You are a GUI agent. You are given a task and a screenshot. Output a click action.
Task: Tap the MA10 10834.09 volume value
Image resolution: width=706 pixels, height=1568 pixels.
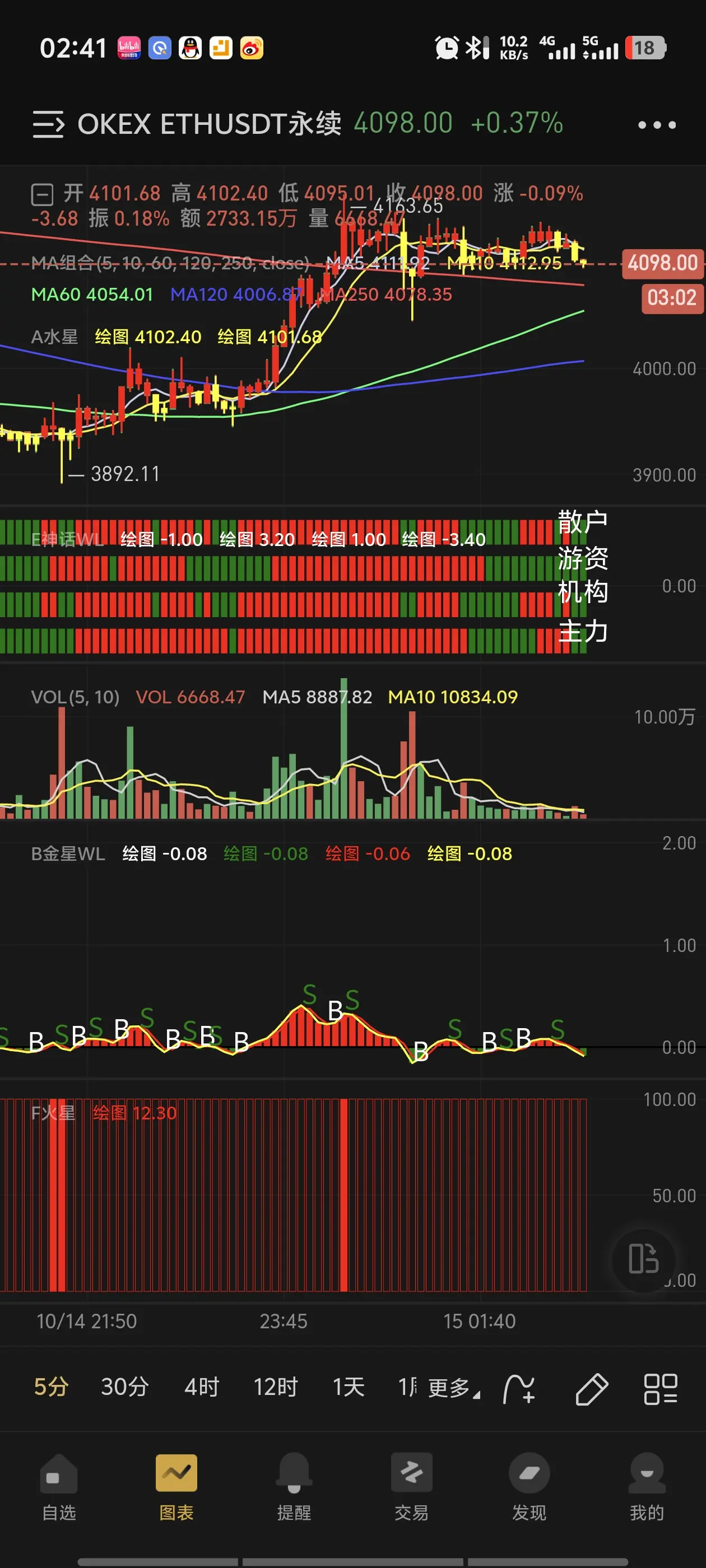pyautogui.click(x=453, y=697)
